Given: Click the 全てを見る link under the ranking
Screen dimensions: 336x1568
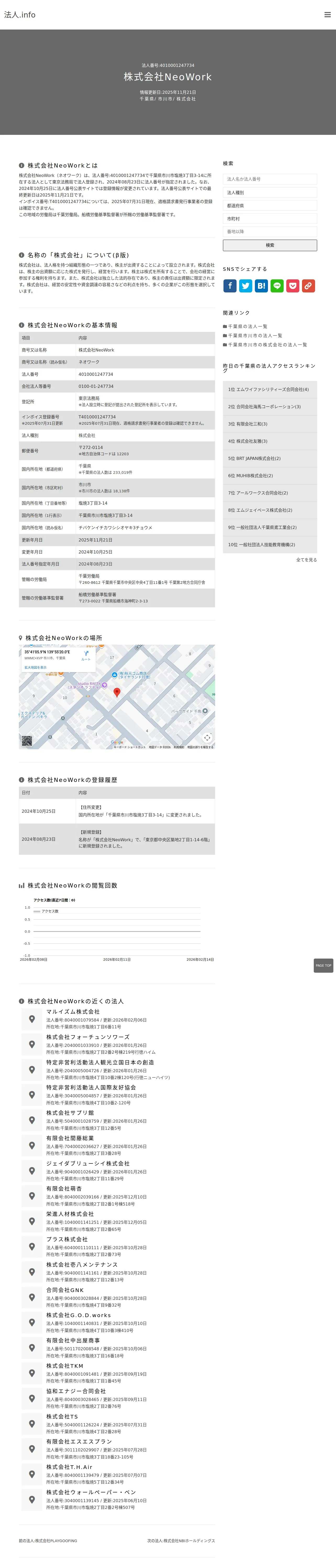Looking at the screenshot, I should (307, 560).
